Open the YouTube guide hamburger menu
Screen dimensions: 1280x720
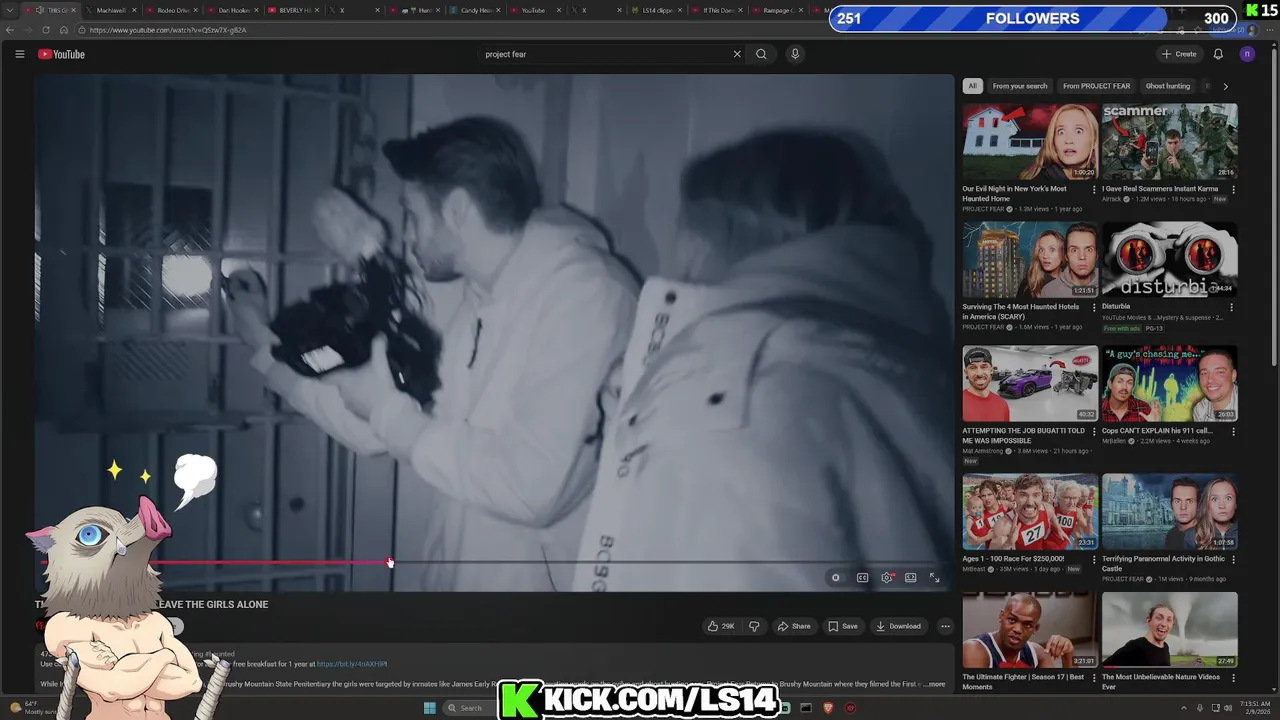coord(19,54)
